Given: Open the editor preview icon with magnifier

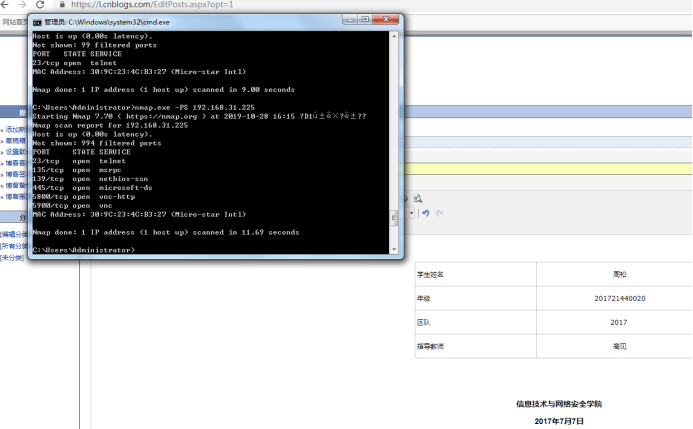Looking at the screenshot, I should 417,198.
